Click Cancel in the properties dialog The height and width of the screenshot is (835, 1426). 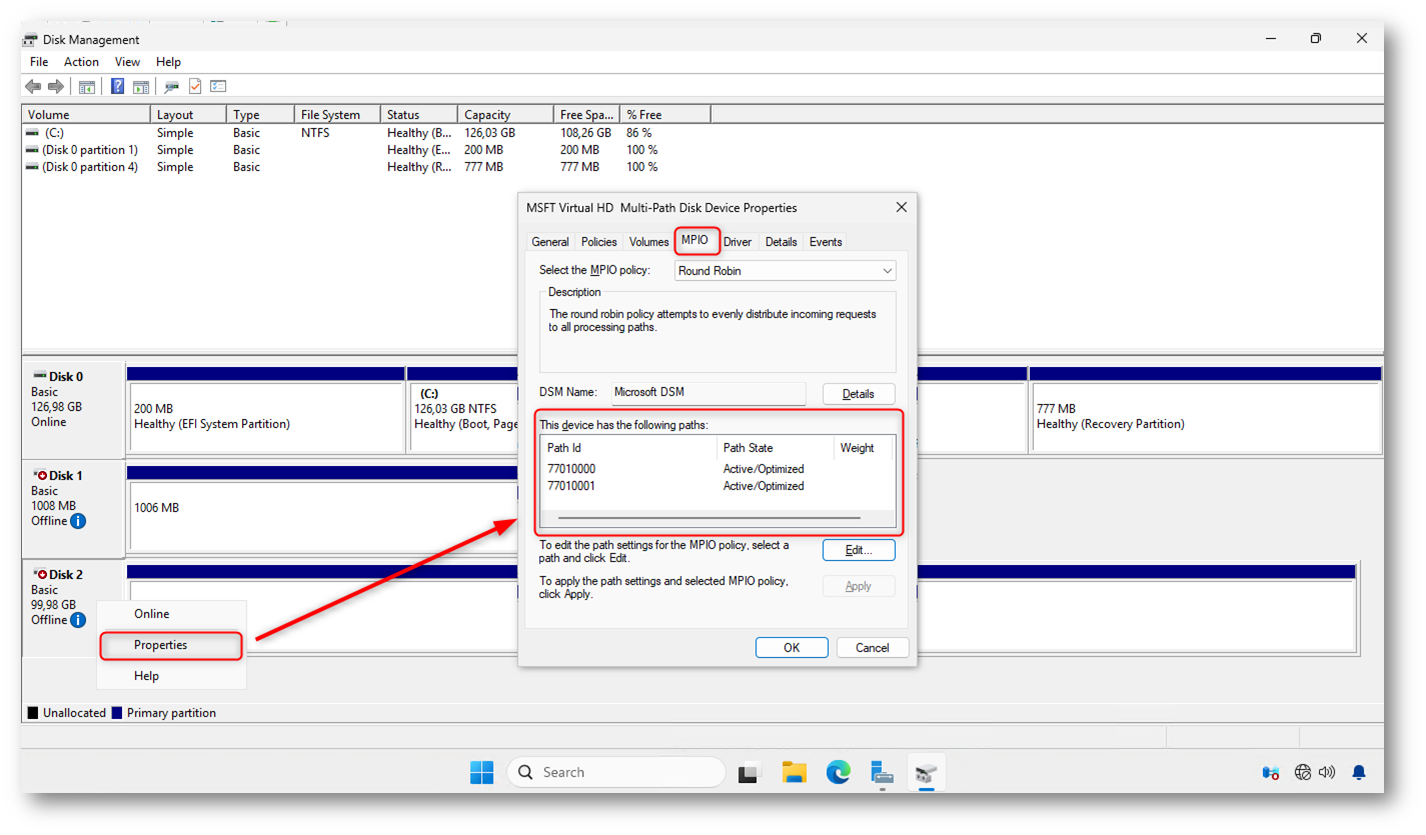[873, 648]
